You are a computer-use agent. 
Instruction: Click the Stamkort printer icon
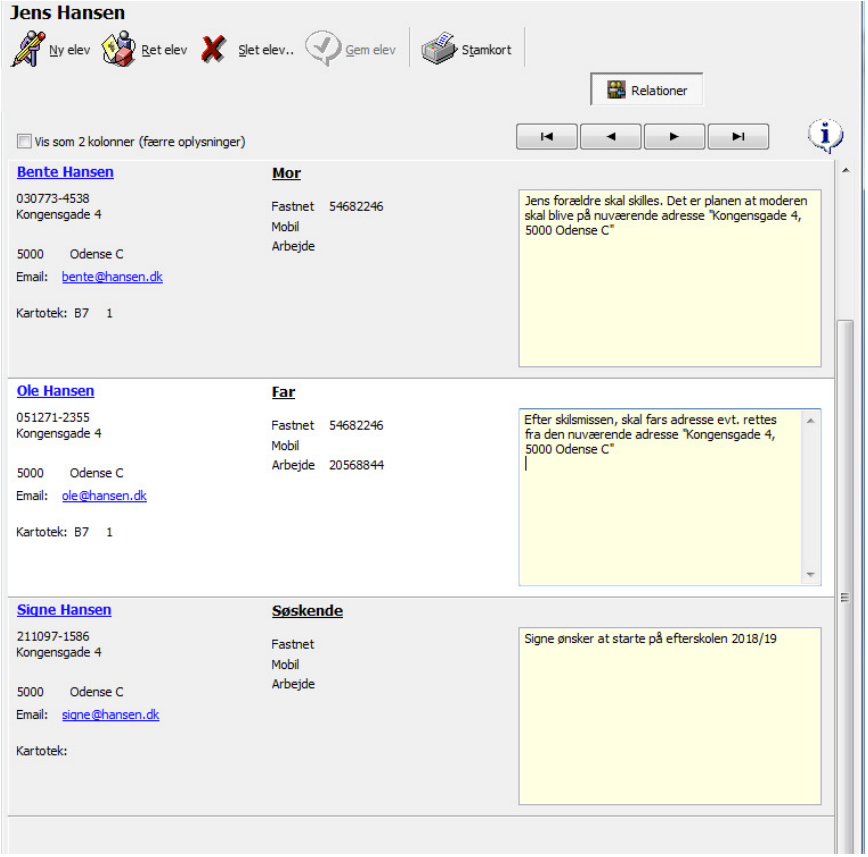438,49
